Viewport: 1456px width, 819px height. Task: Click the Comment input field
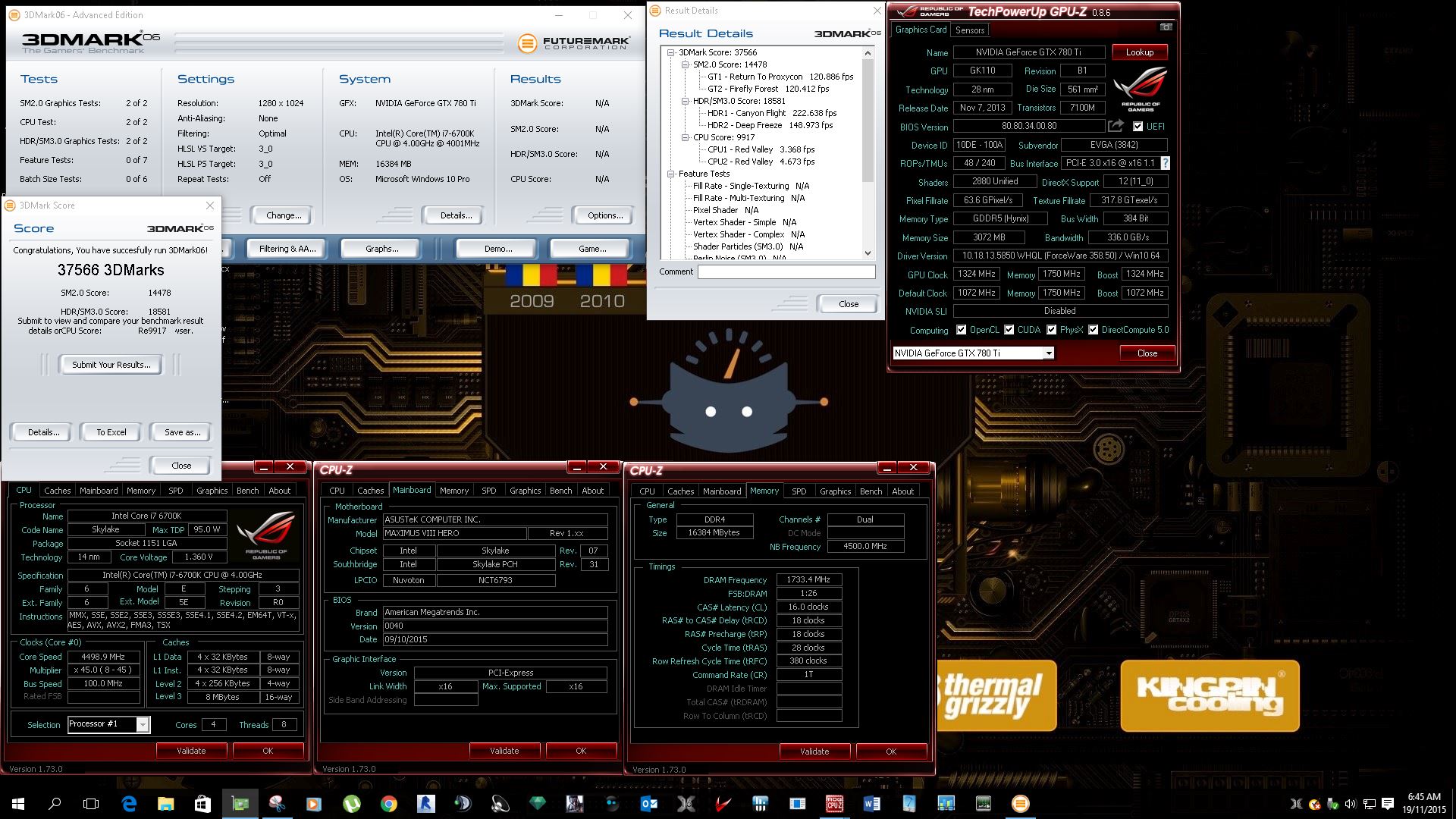(786, 271)
